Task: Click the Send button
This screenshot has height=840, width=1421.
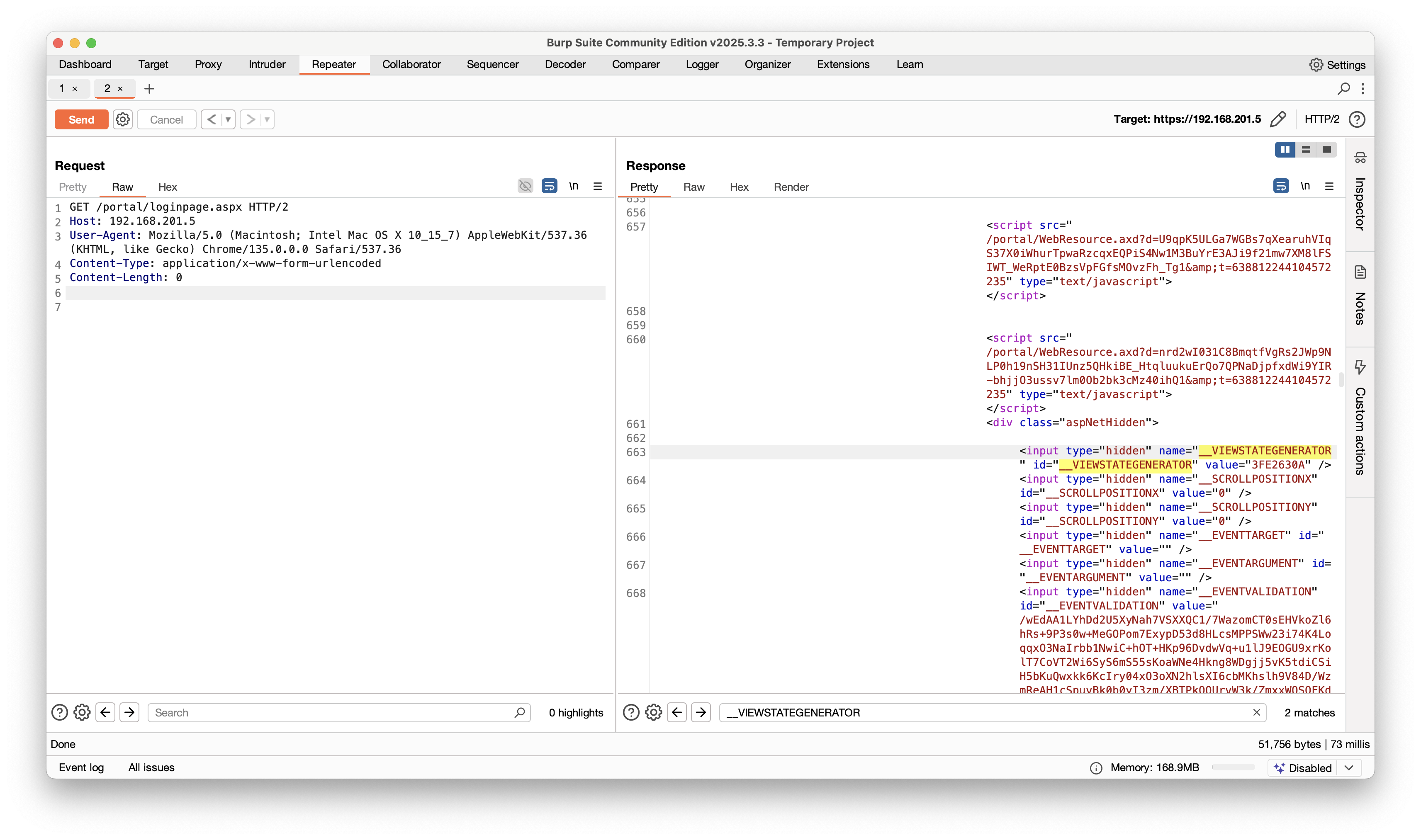Action: [82, 119]
